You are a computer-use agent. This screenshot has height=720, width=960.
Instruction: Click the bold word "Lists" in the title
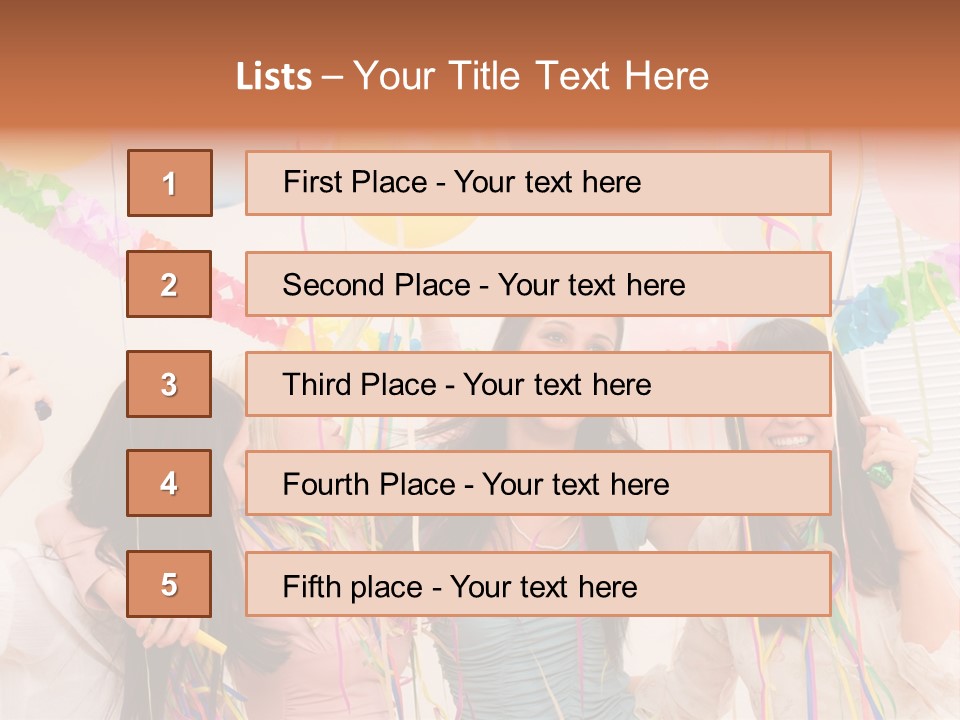point(273,77)
